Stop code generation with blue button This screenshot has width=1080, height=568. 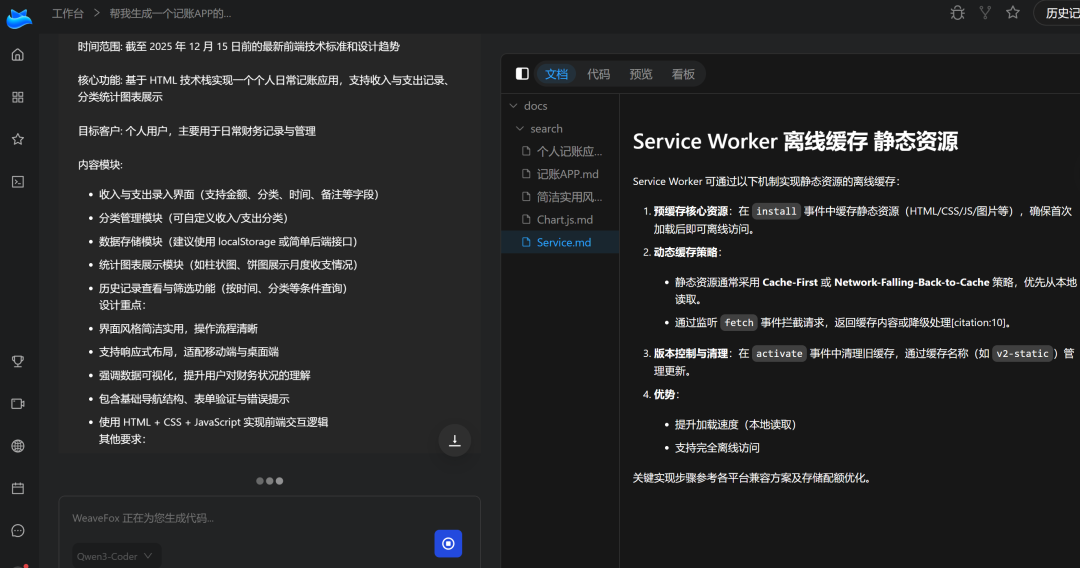[x=448, y=543]
